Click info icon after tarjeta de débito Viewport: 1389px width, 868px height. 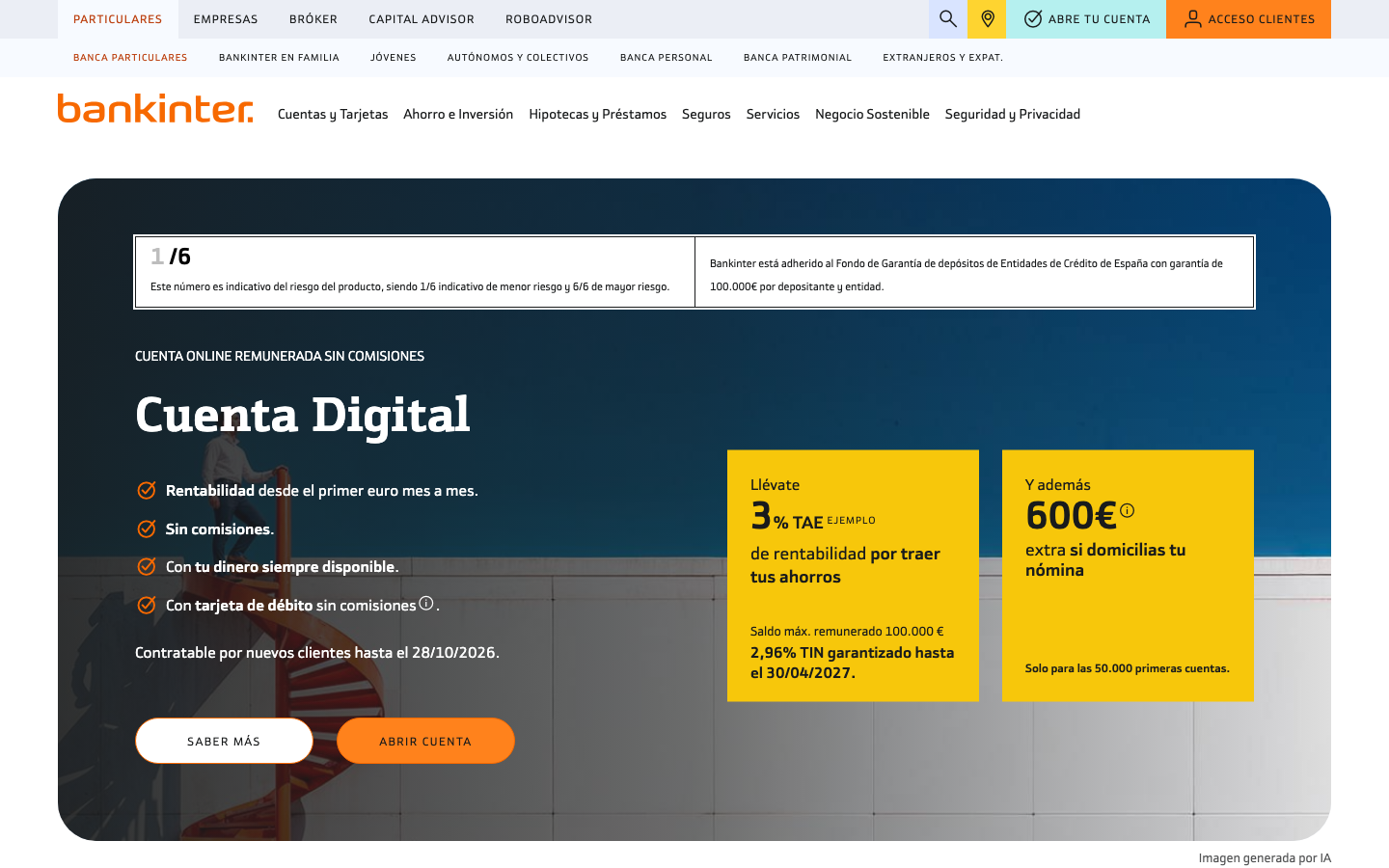[426, 603]
